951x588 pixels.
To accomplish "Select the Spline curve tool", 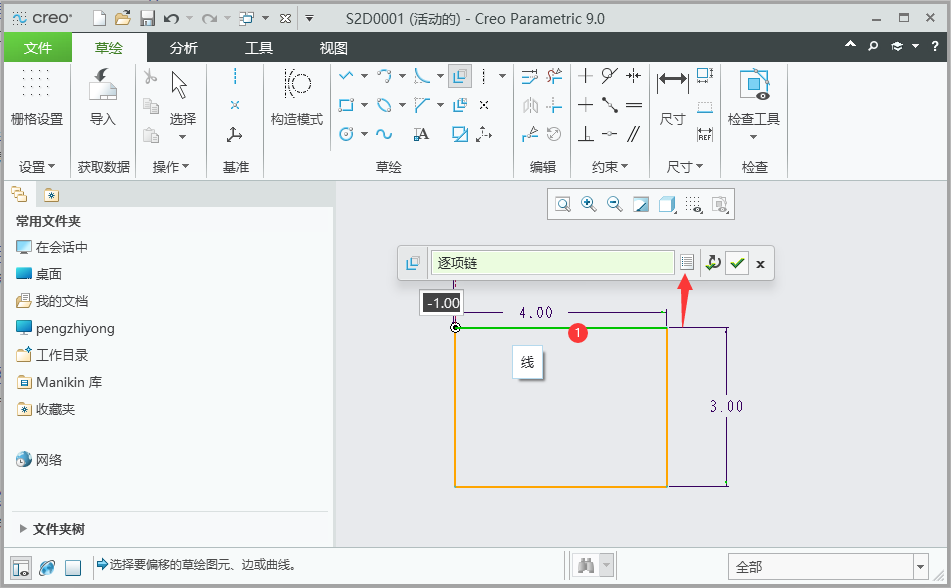I will point(384,134).
